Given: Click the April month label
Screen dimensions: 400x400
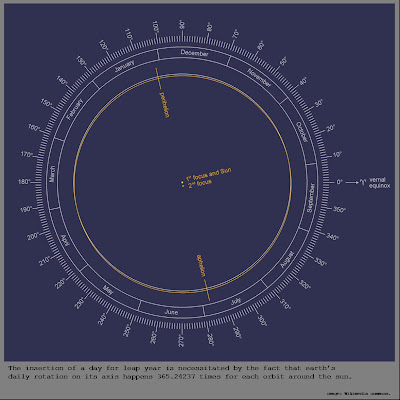Looking at the screenshot, I should tap(65, 240).
